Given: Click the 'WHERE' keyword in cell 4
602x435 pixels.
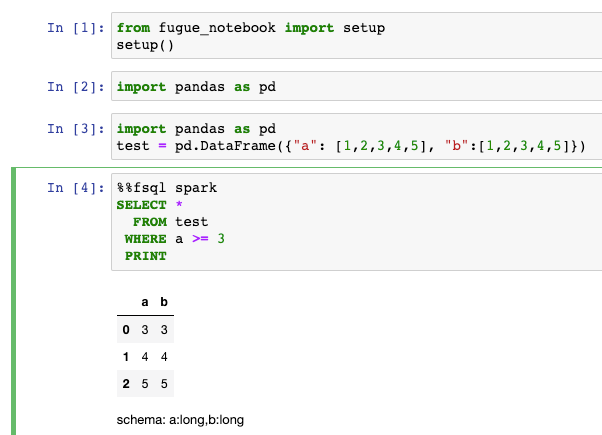Looking at the screenshot, I should point(146,239).
